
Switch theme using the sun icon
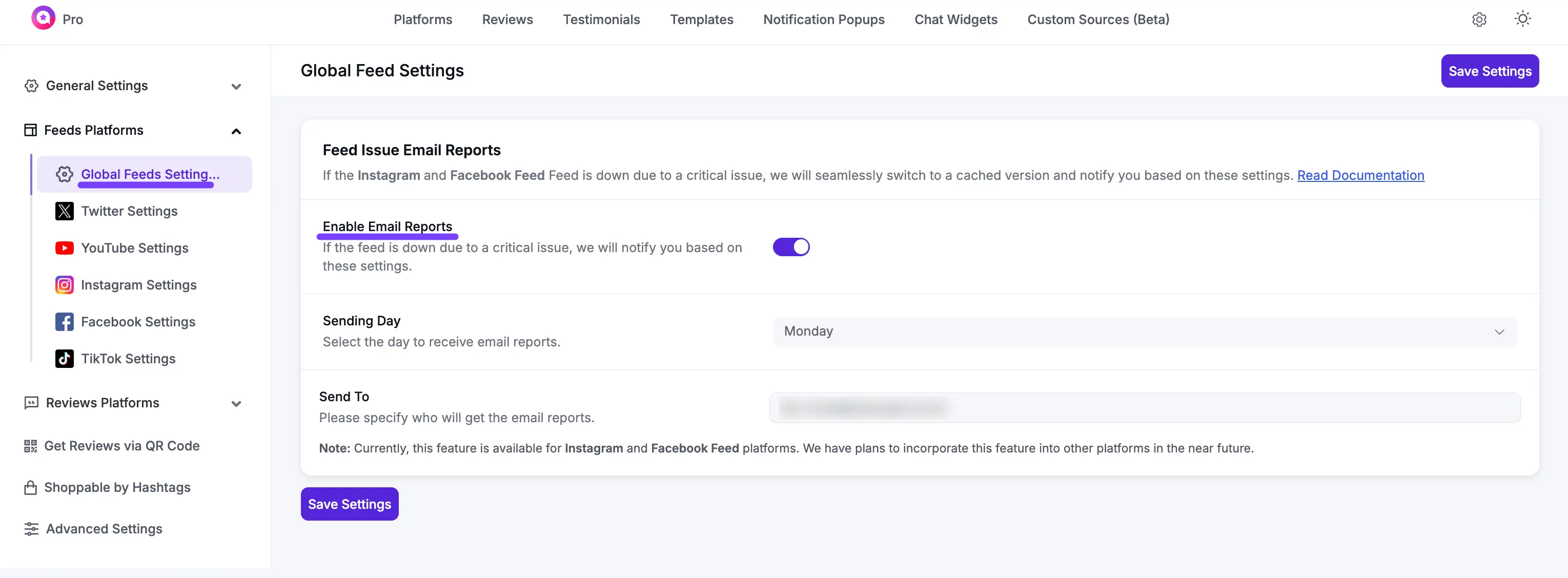tap(1522, 19)
